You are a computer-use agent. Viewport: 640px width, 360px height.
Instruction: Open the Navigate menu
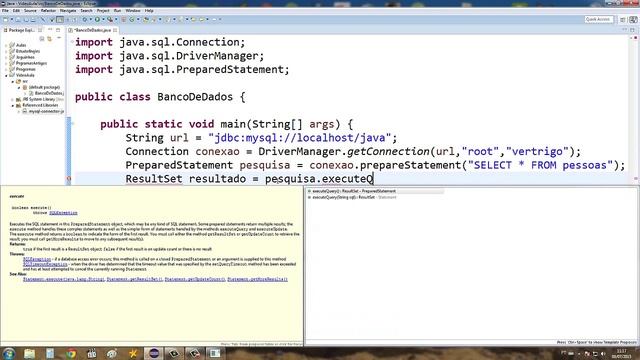68,11
